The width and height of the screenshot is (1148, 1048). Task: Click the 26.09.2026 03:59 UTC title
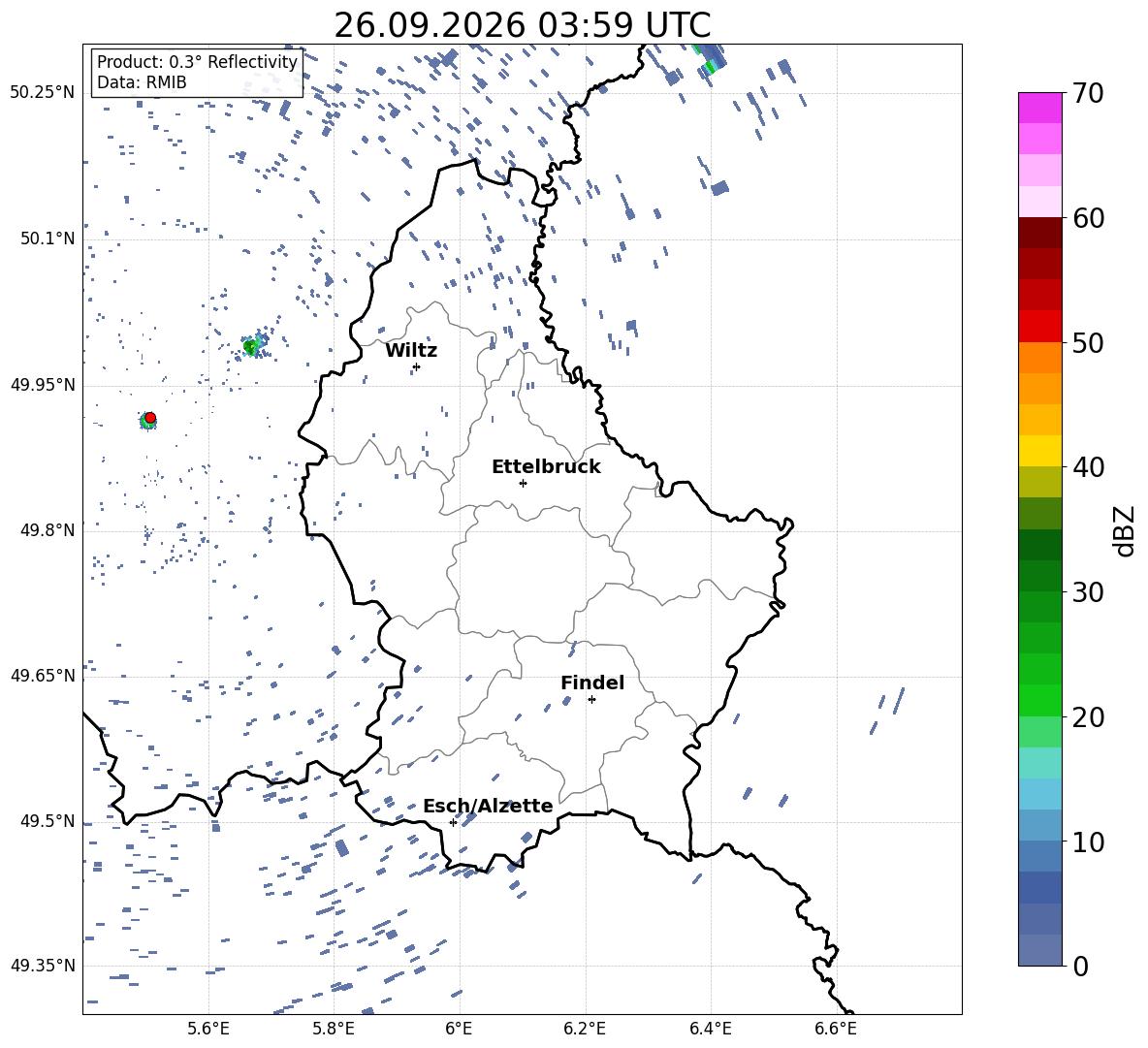point(522,25)
